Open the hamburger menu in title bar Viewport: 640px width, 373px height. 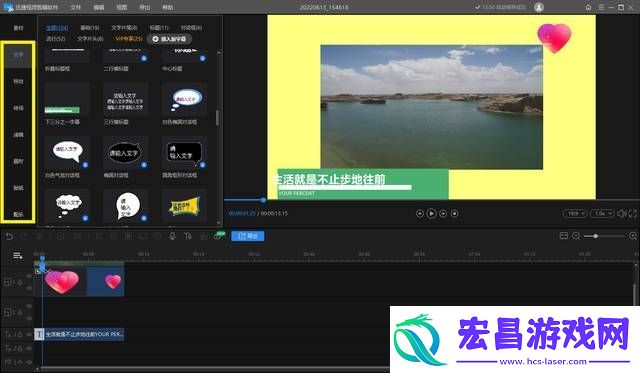click(601, 7)
